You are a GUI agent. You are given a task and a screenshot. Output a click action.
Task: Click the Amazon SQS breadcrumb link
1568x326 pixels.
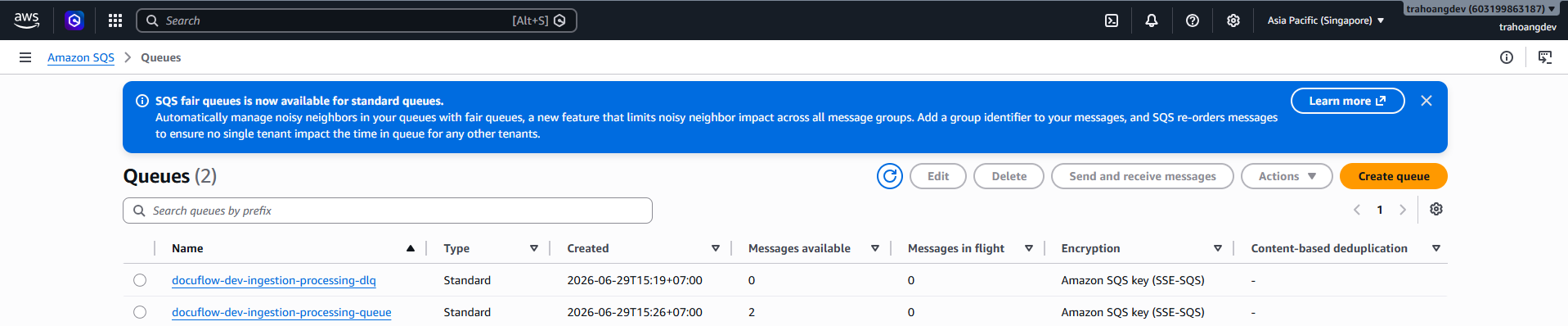[x=81, y=57]
